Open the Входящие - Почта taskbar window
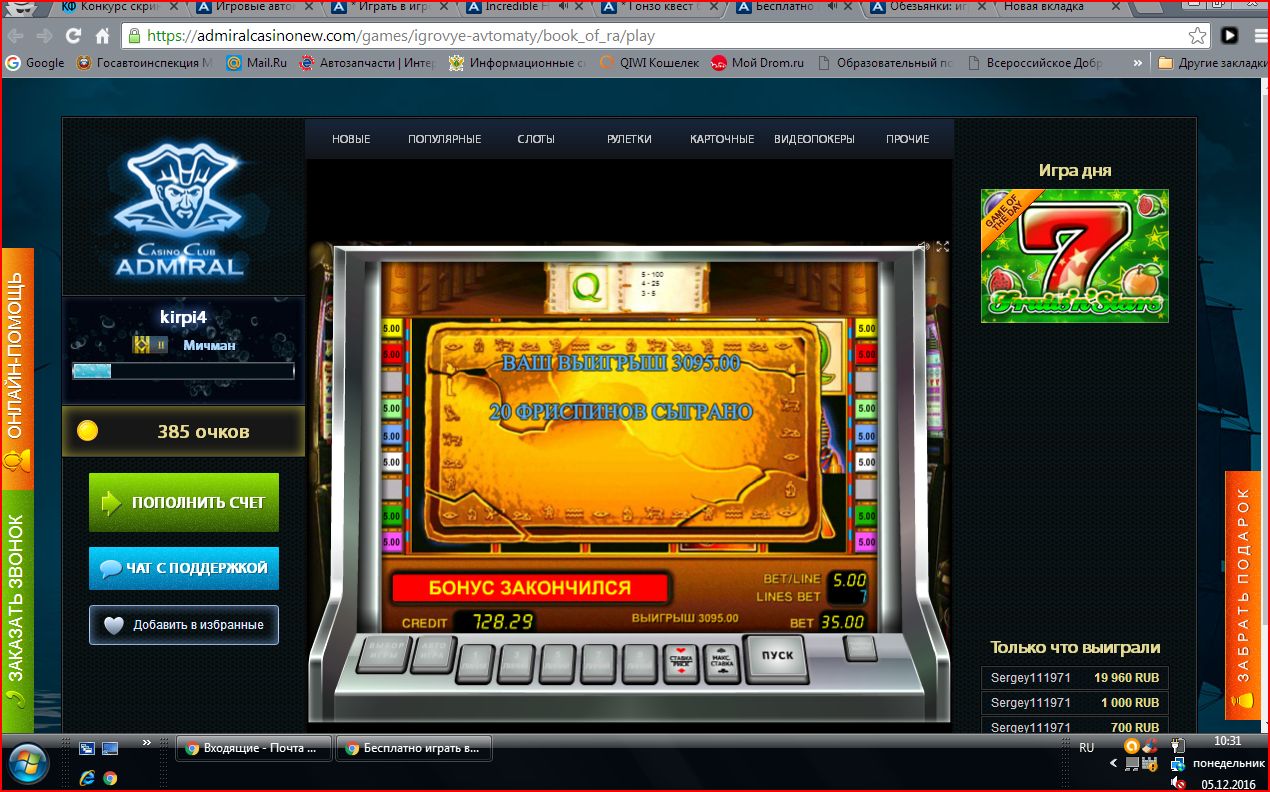Image resolution: width=1270 pixels, height=792 pixels. pyautogui.click(x=253, y=747)
